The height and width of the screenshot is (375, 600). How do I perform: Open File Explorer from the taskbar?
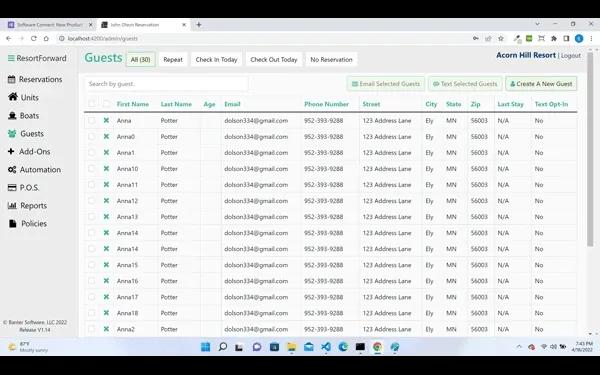(292, 347)
